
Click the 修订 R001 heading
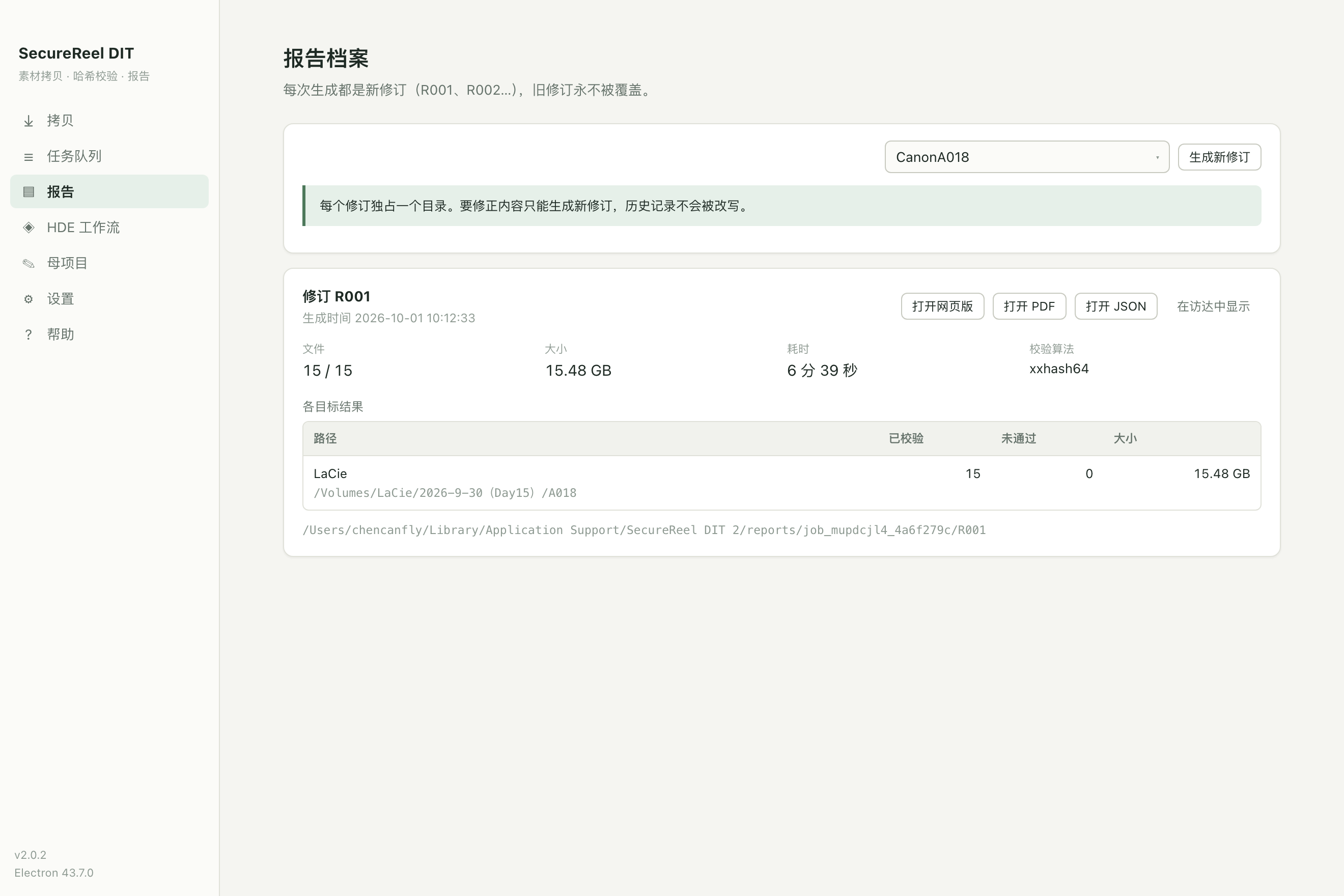click(336, 297)
